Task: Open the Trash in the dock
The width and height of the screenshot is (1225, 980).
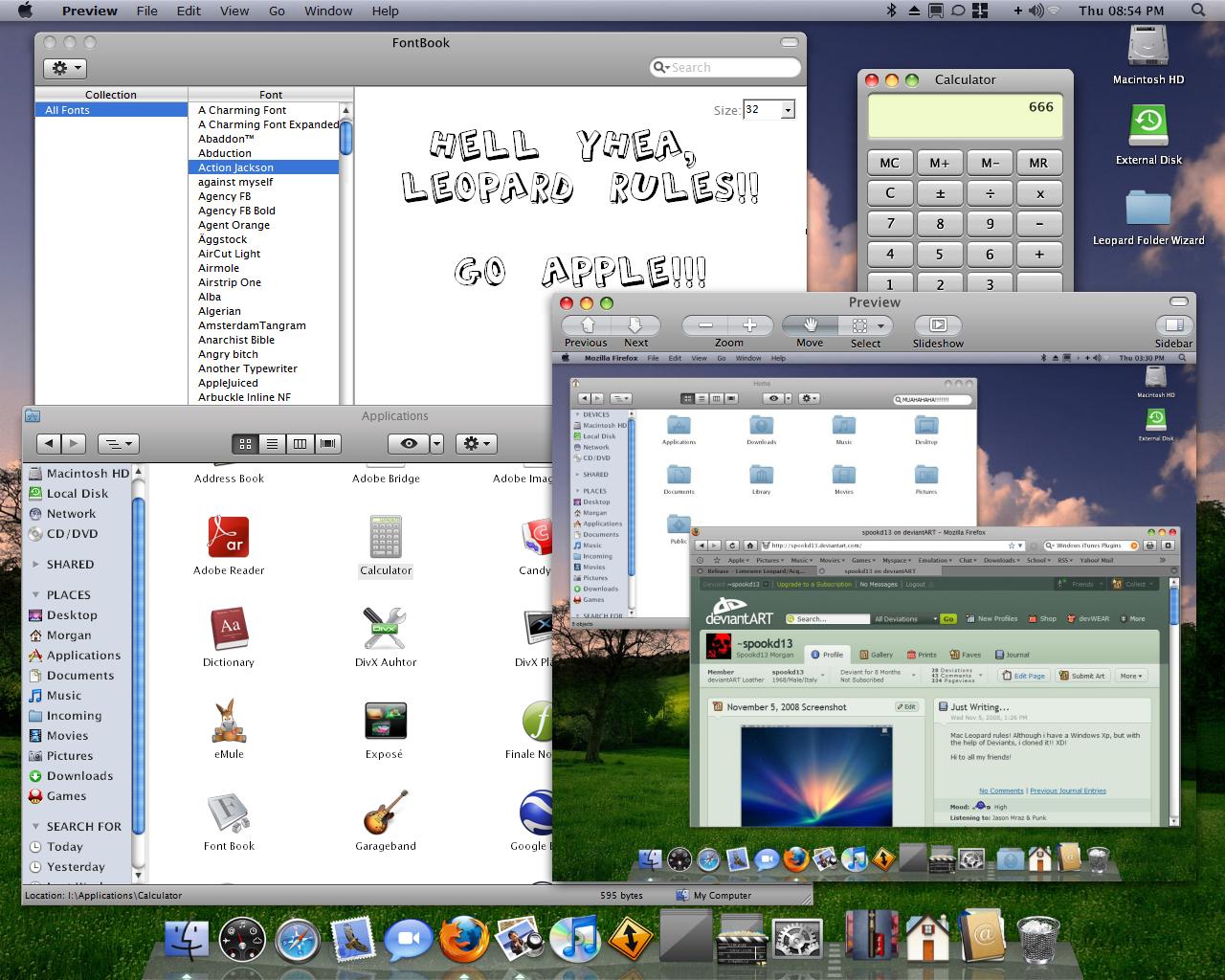Action: (x=1036, y=939)
